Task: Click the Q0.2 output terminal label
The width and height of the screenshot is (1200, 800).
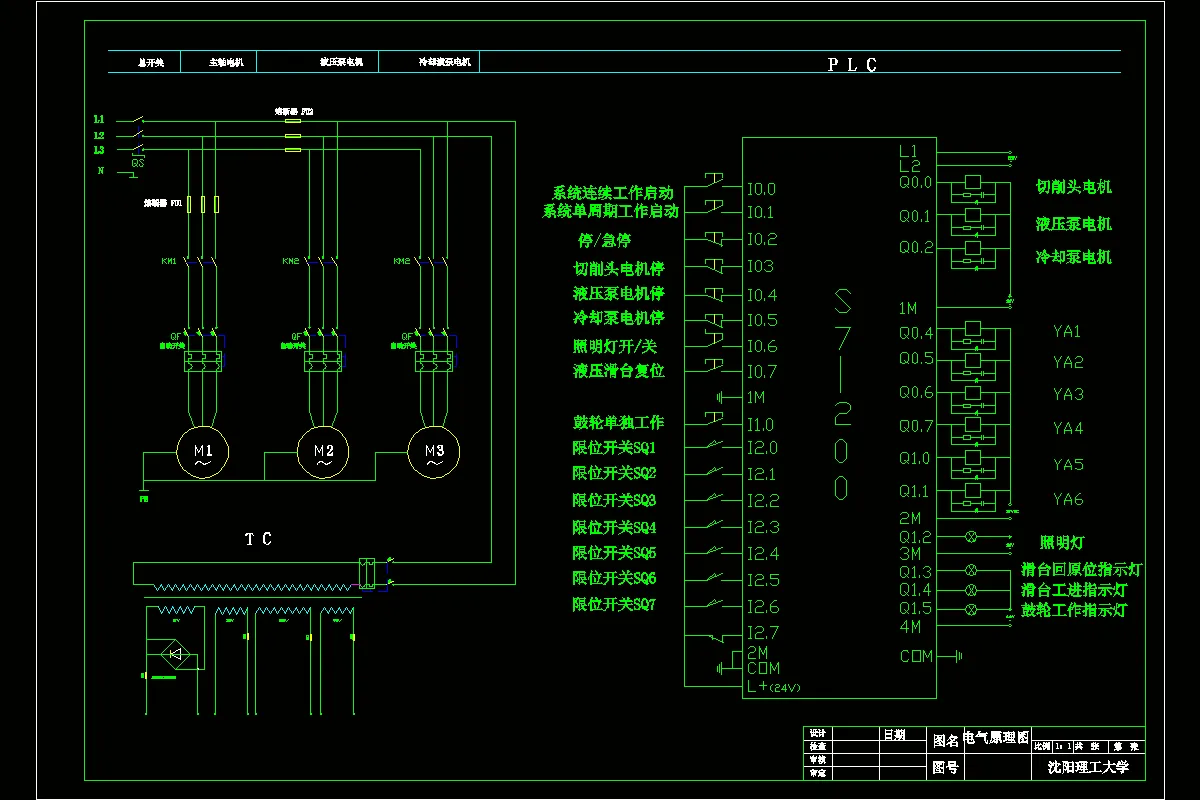Action: (x=915, y=247)
